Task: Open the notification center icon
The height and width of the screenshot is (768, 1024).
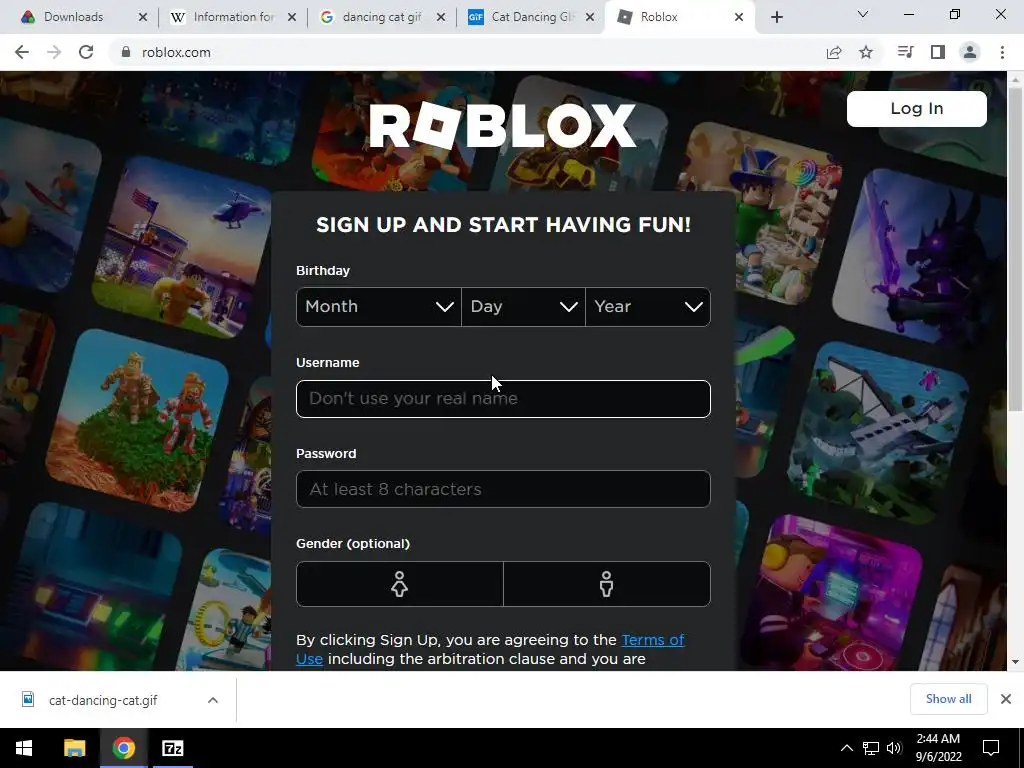Action: (991, 748)
